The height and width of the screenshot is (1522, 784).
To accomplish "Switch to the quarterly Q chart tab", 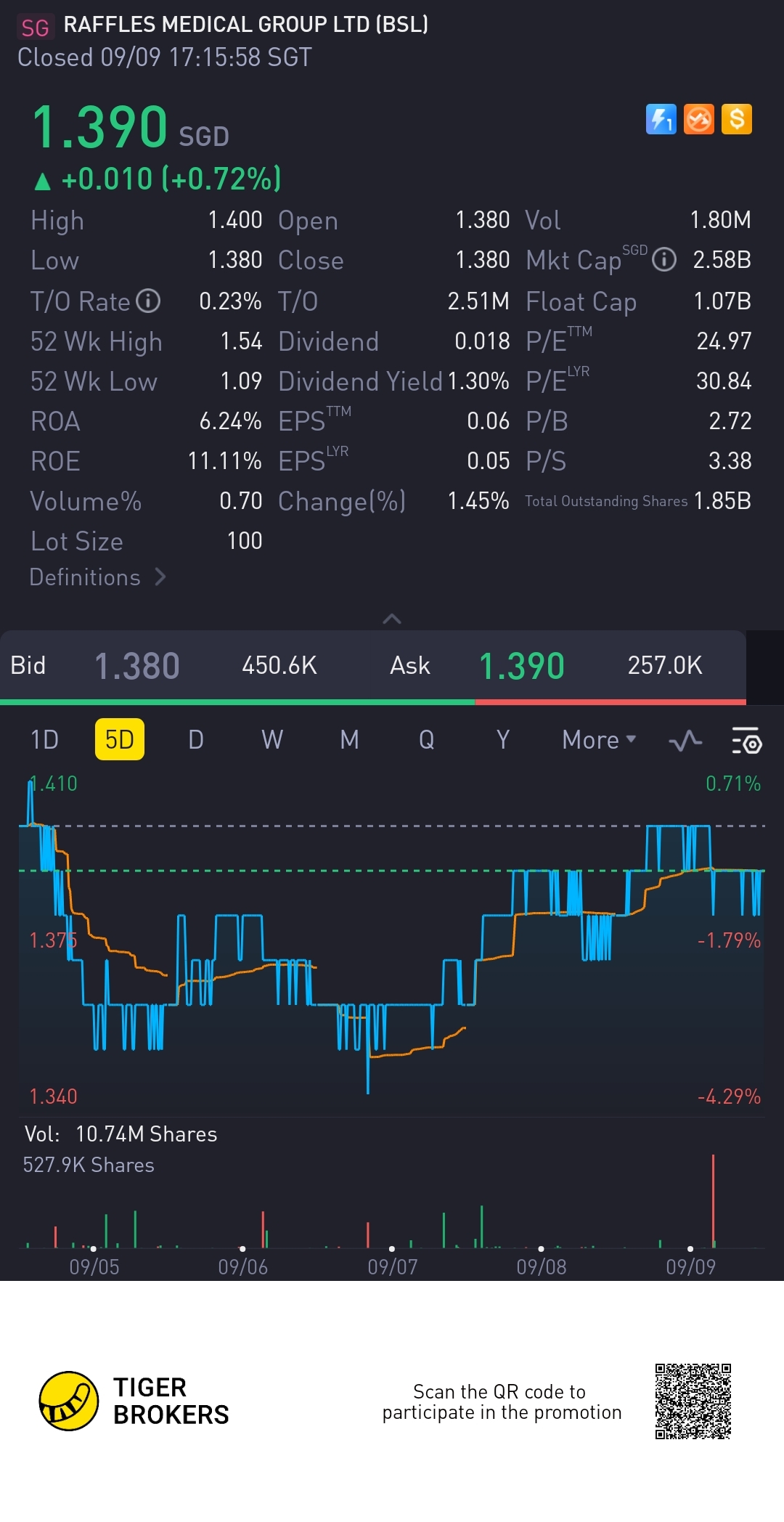I will coord(426,740).
